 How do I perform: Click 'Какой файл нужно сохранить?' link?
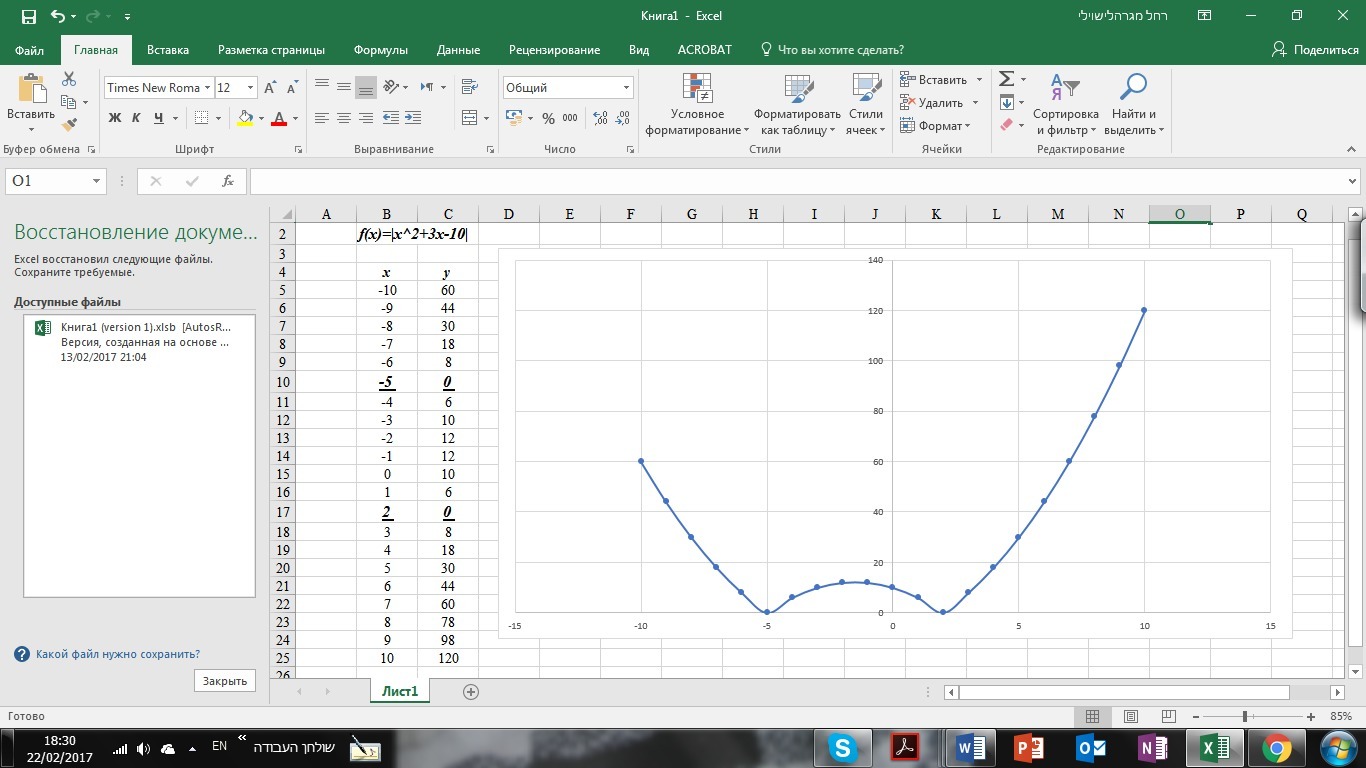(x=117, y=654)
